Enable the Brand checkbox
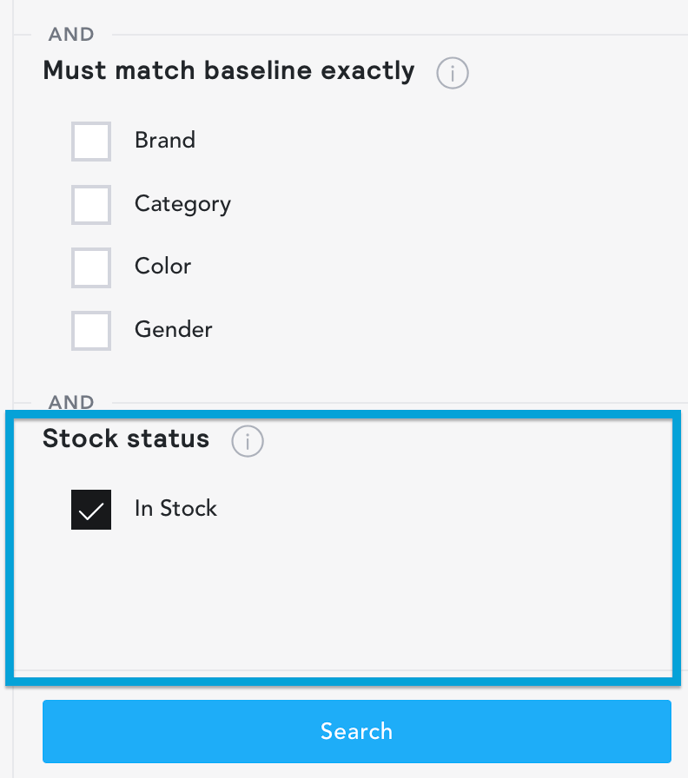This screenshot has height=778, width=688. [91, 141]
